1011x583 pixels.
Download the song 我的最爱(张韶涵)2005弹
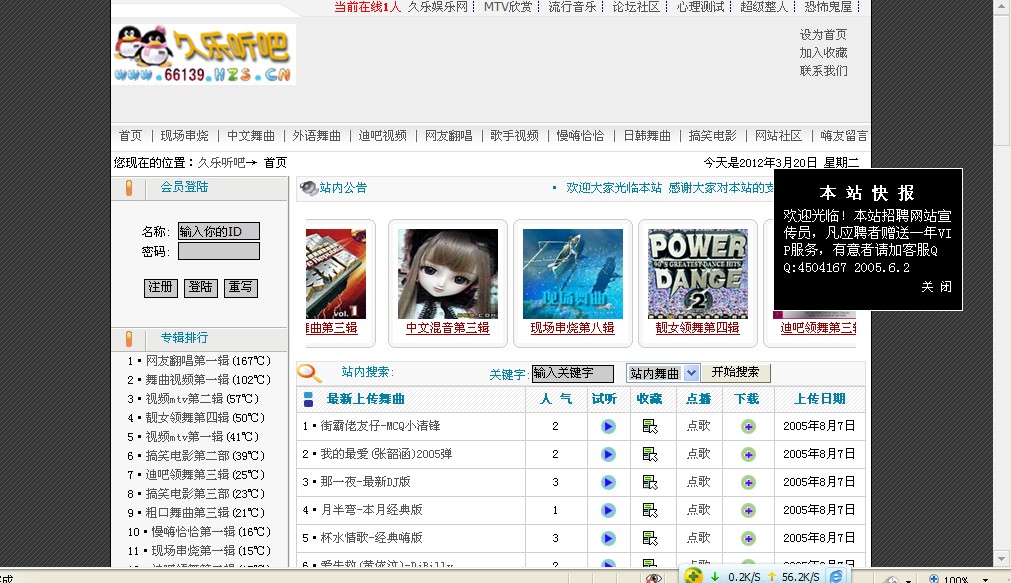[748, 455]
